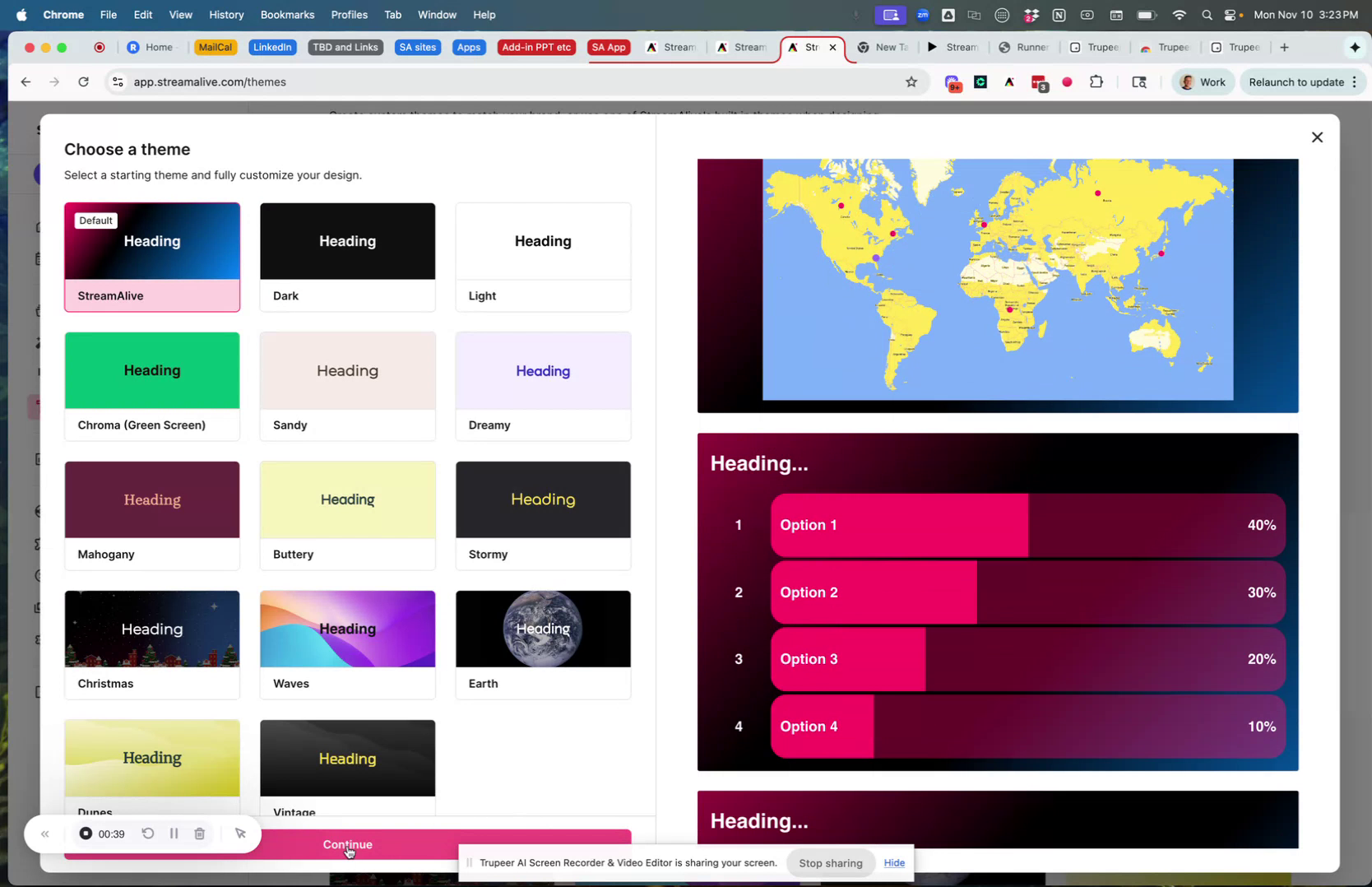Image resolution: width=1372 pixels, height=887 pixels.
Task: Click the Continue button below the themes
Action: (347, 844)
